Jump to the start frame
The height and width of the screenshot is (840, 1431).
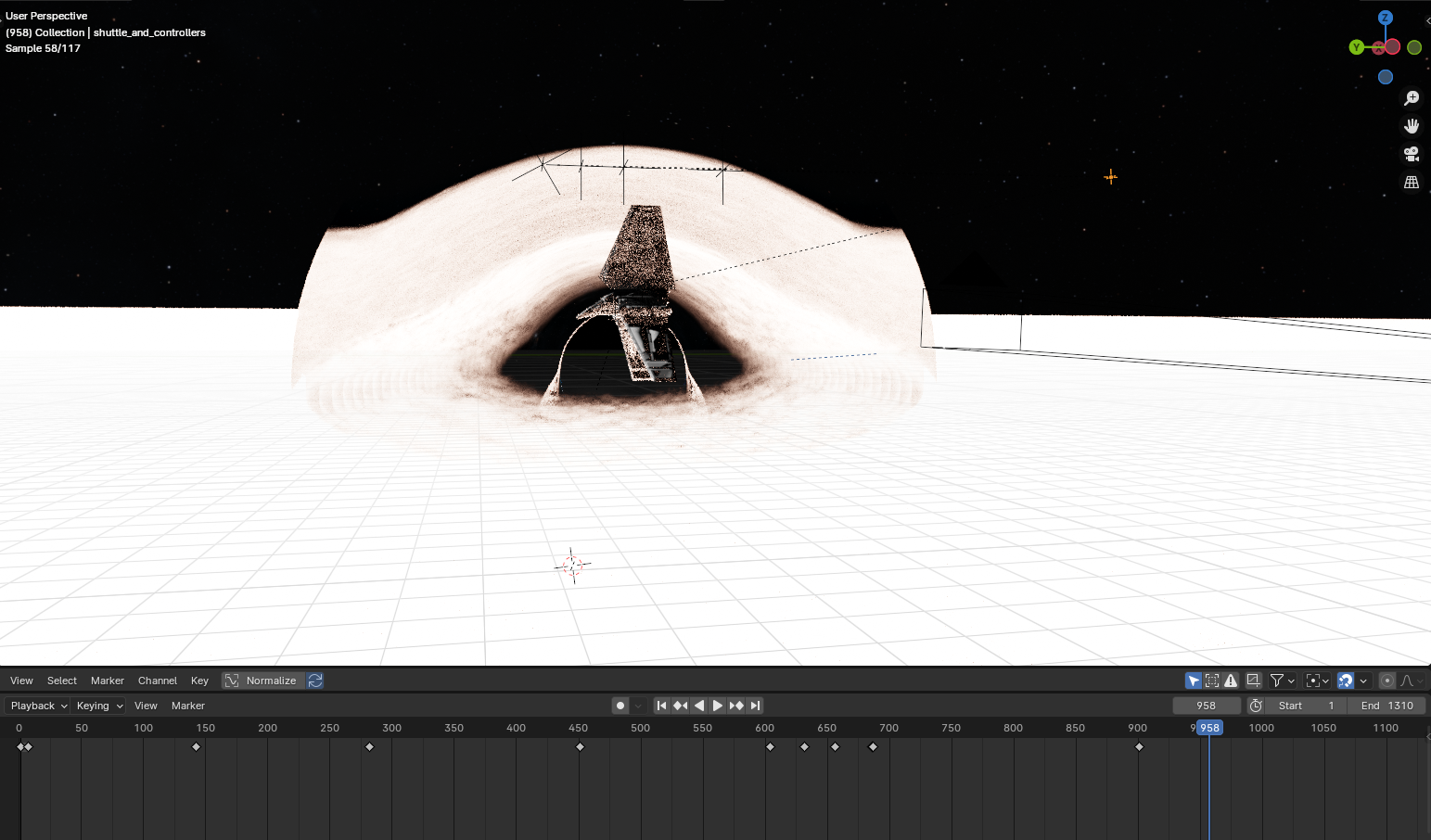pos(661,706)
